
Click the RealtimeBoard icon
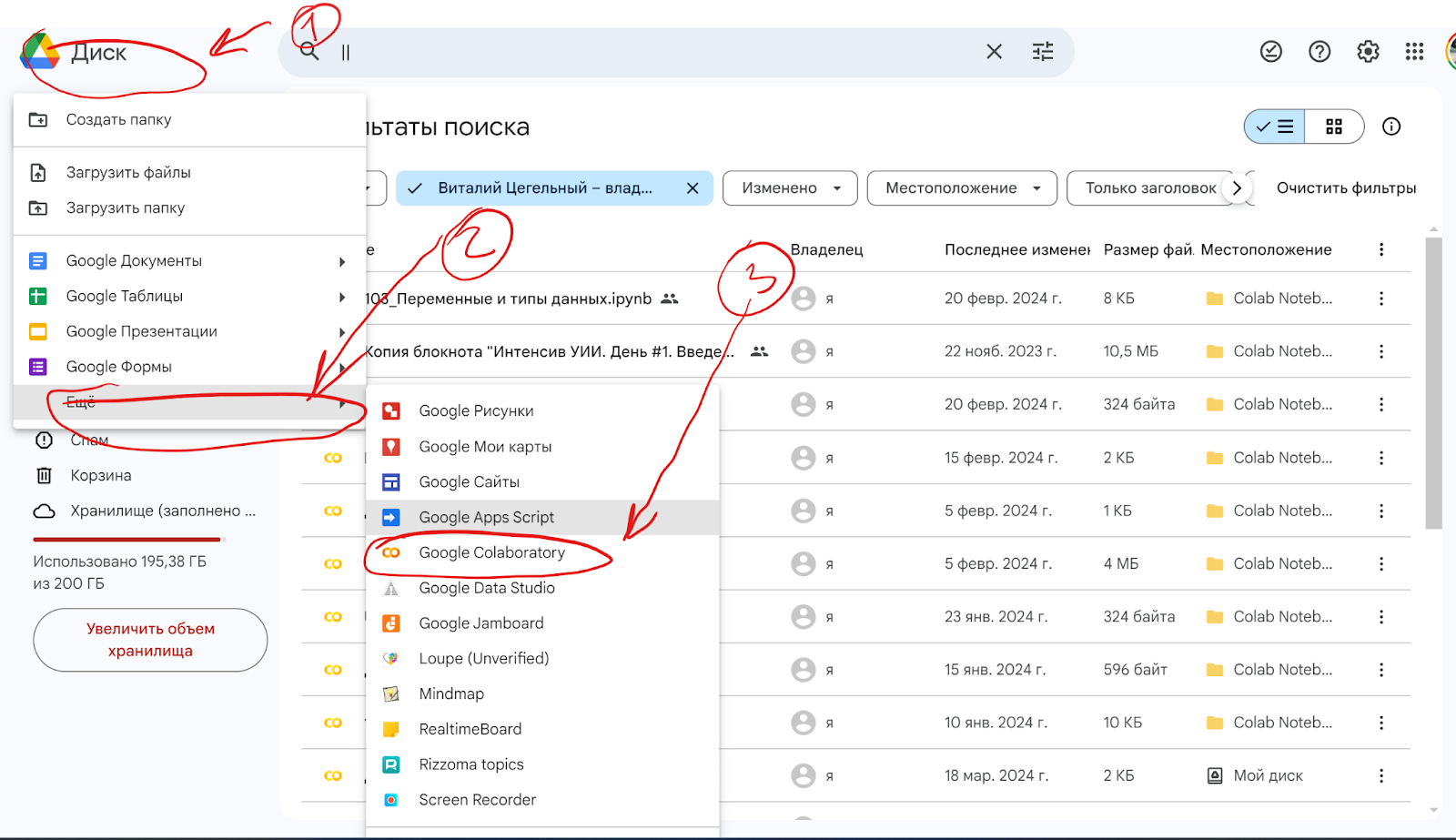(391, 729)
